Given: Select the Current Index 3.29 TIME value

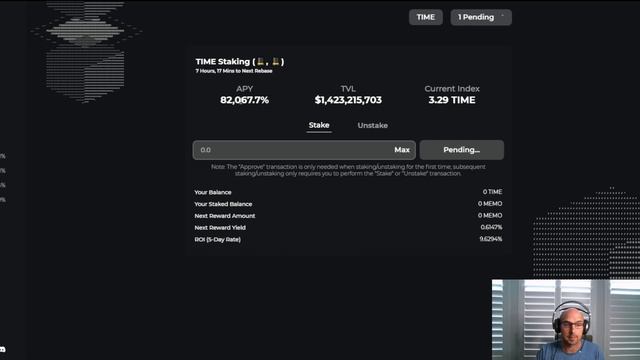Looking at the screenshot, I should (x=452, y=100).
